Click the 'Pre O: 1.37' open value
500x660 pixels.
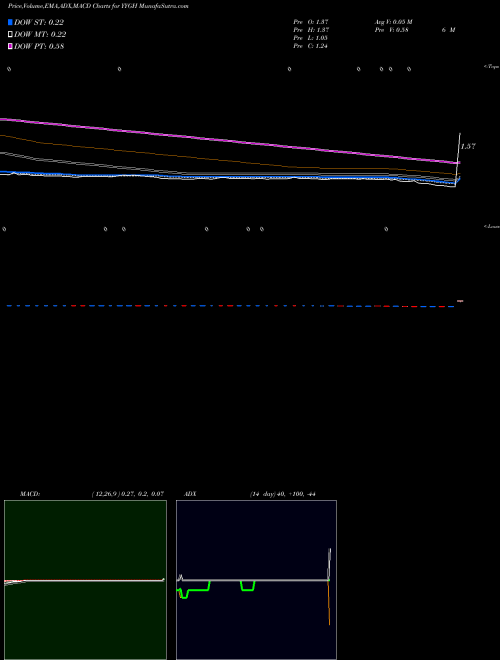pyautogui.click(x=311, y=22)
